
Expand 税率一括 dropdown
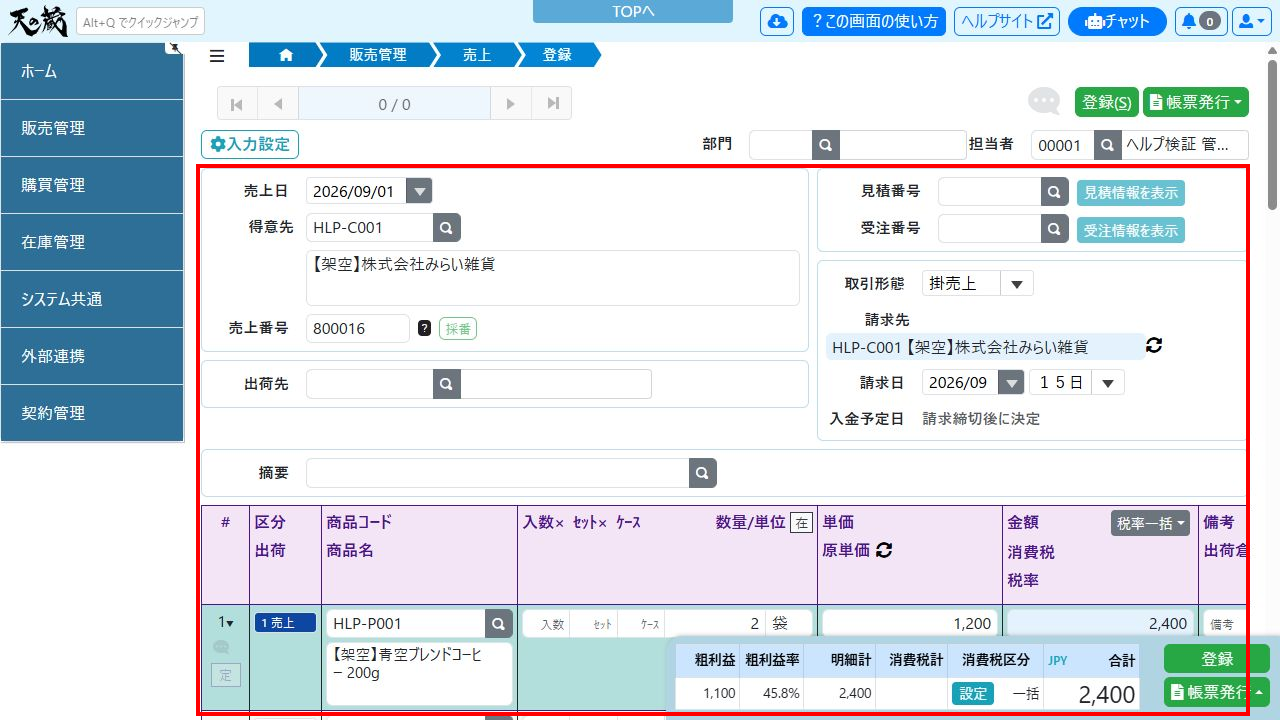1150,522
